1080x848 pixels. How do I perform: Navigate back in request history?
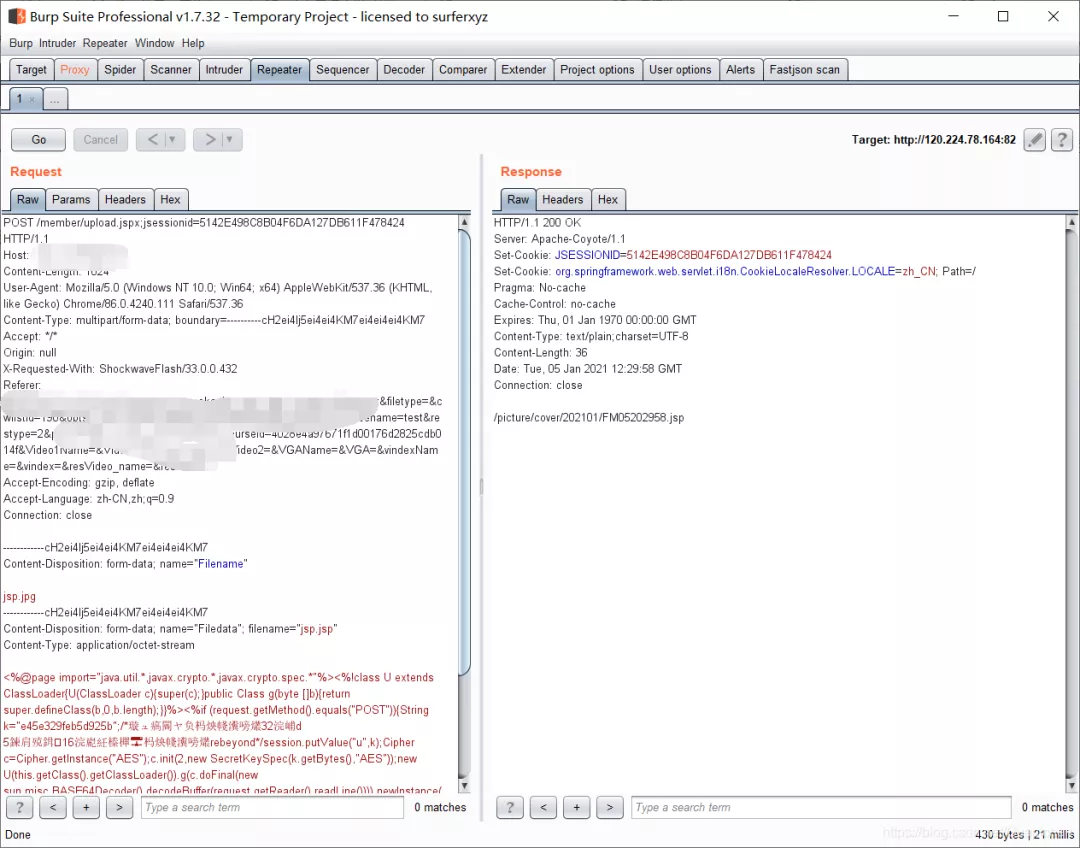point(152,140)
